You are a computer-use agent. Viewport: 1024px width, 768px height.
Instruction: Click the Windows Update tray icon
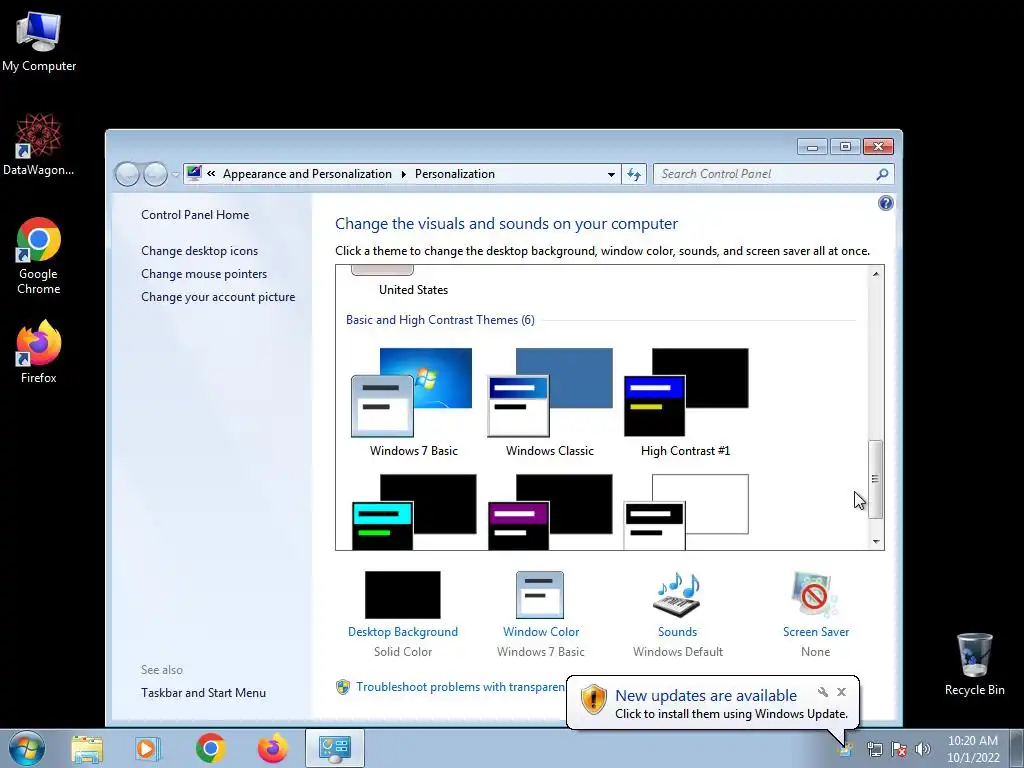click(x=846, y=749)
